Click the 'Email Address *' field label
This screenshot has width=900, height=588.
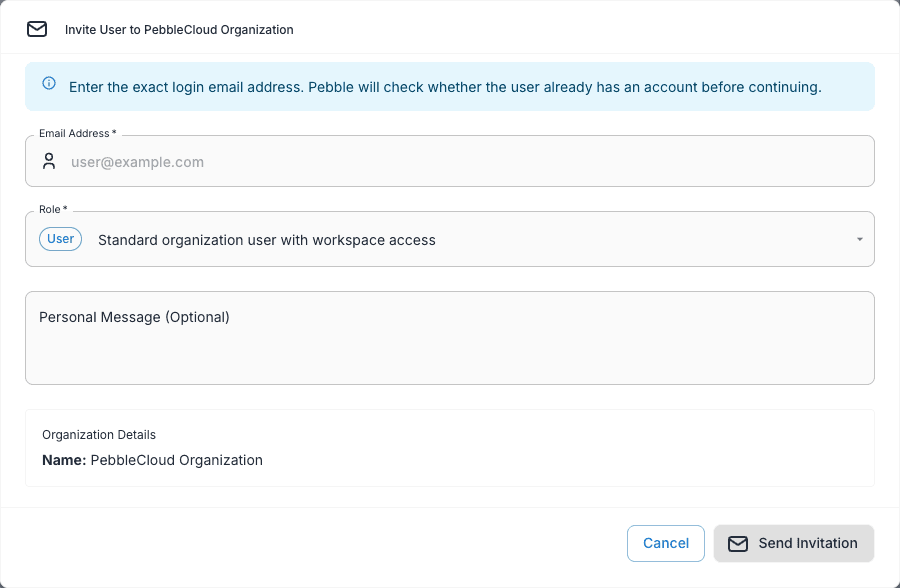click(77, 133)
